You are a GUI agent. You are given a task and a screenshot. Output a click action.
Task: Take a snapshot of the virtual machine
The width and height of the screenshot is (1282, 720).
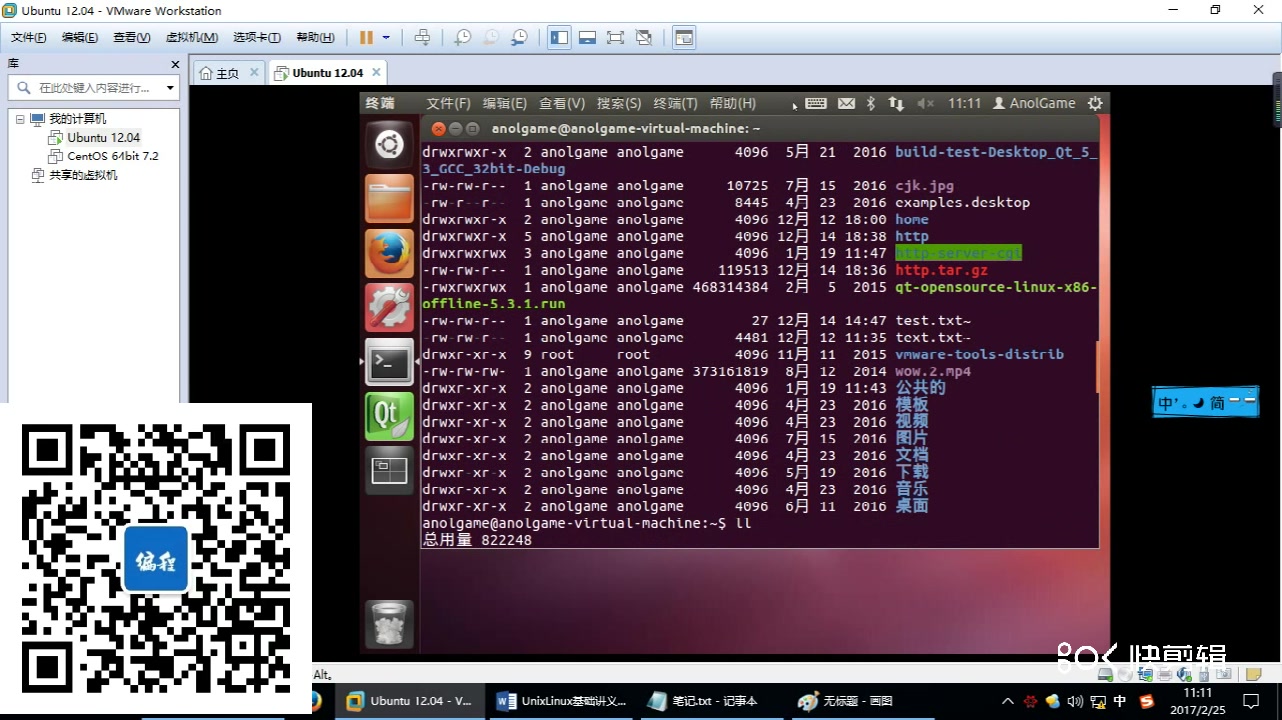[x=462, y=37]
